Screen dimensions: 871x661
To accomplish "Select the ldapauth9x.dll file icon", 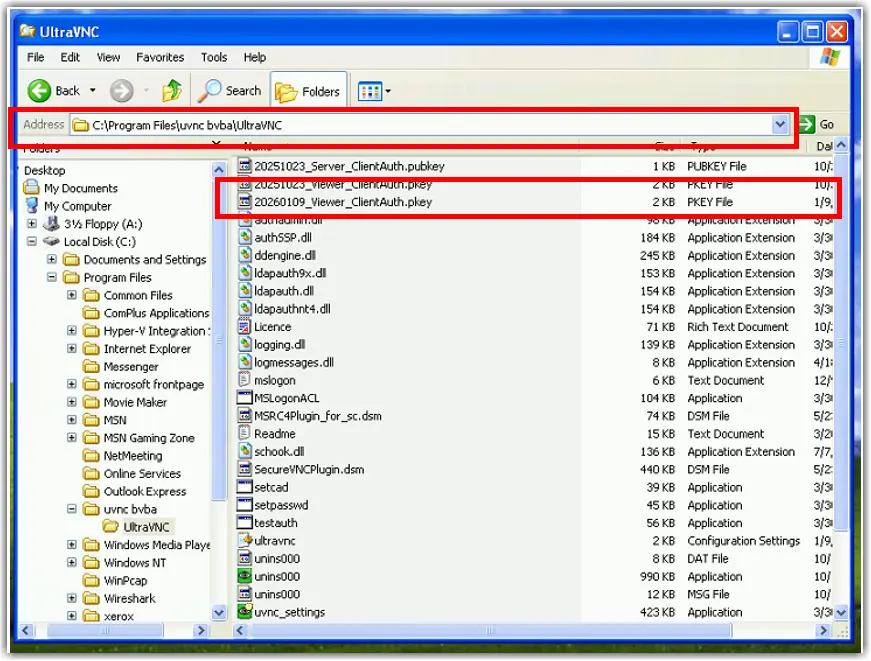I will point(244,273).
